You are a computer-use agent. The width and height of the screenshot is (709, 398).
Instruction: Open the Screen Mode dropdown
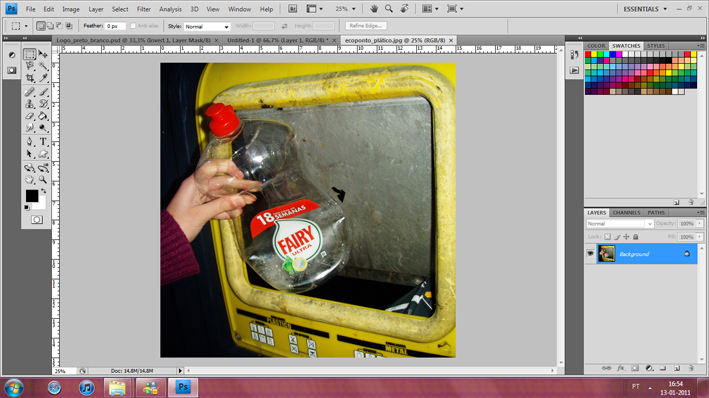click(455, 9)
